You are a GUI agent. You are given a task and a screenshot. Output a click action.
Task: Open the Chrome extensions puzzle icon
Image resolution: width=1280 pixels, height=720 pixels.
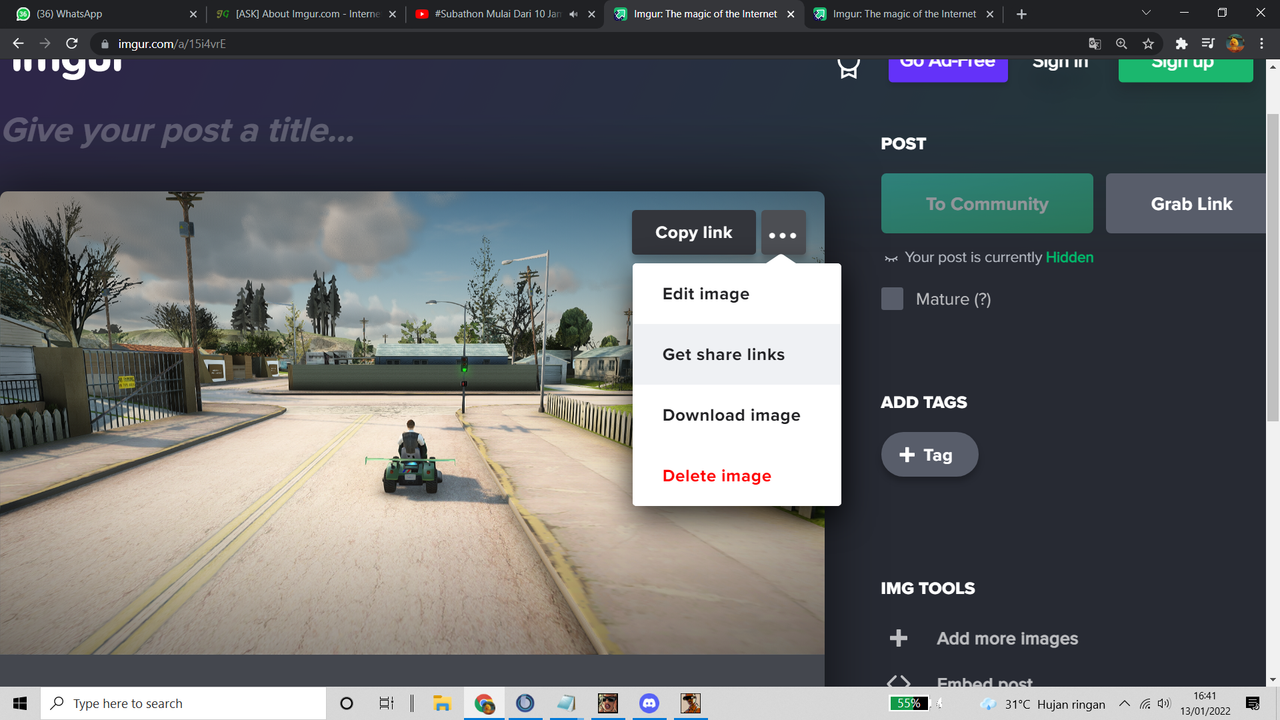click(x=1181, y=44)
